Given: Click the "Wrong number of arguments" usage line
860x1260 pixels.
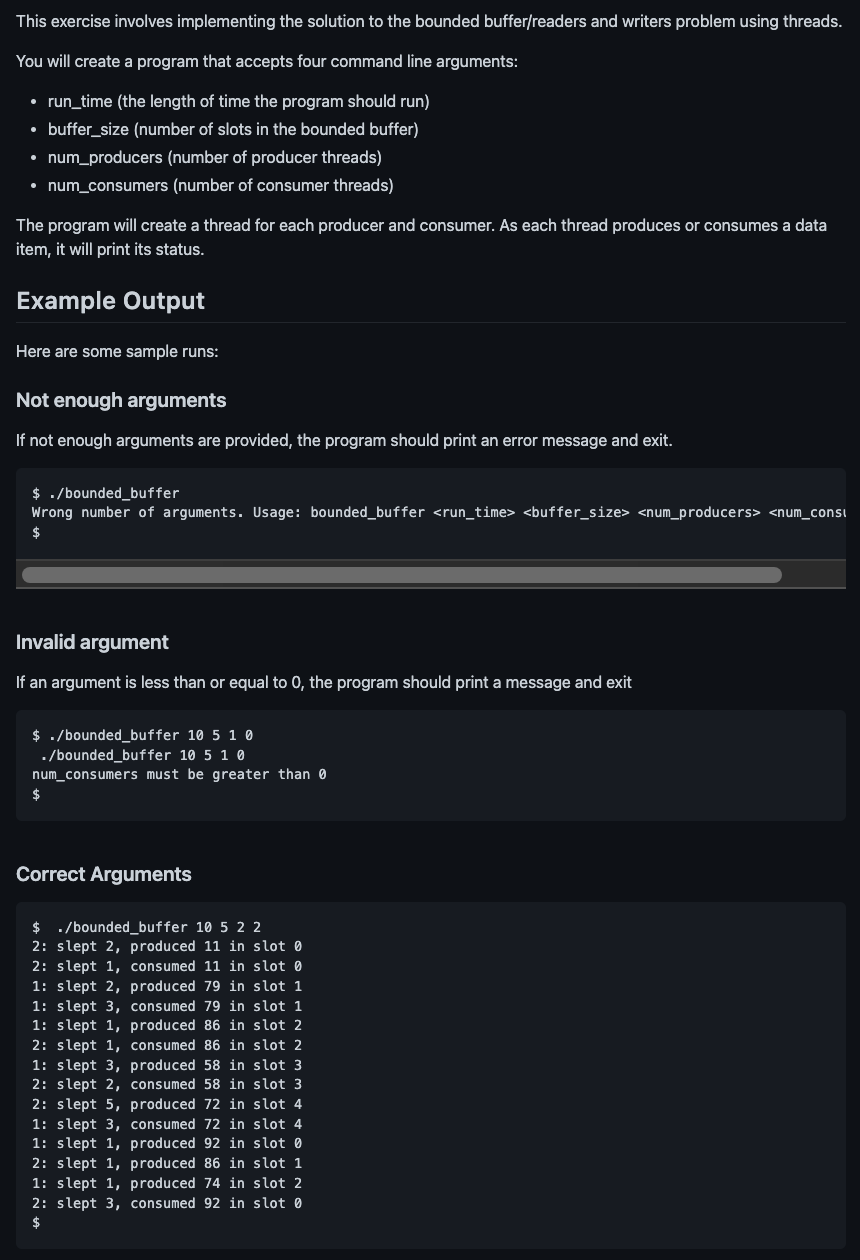Looking at the screenshot, I should (x=439, y=513).
